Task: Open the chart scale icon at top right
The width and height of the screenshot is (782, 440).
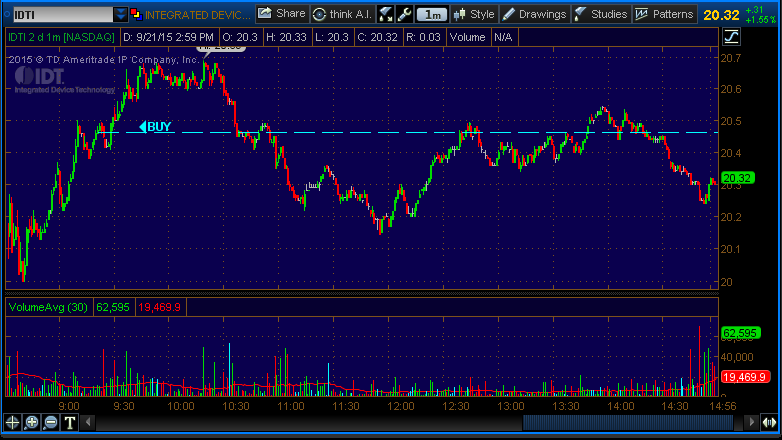Action: [x=731, y=37]
